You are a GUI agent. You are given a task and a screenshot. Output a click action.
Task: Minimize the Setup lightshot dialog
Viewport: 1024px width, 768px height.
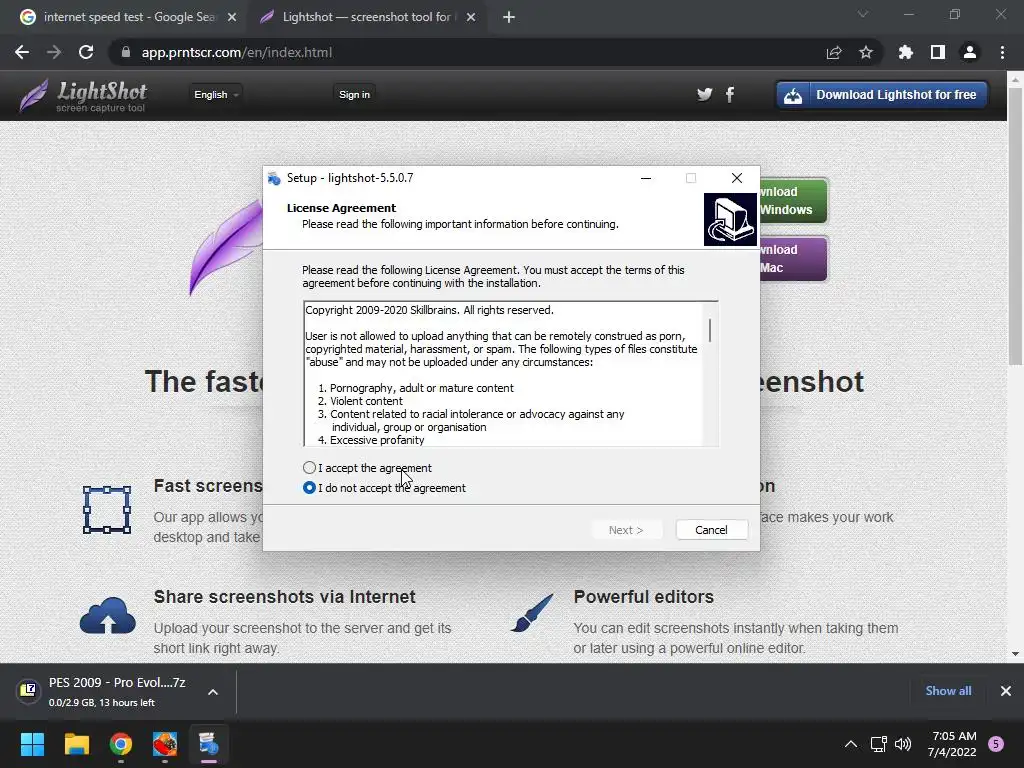click(x=646, y=178)
